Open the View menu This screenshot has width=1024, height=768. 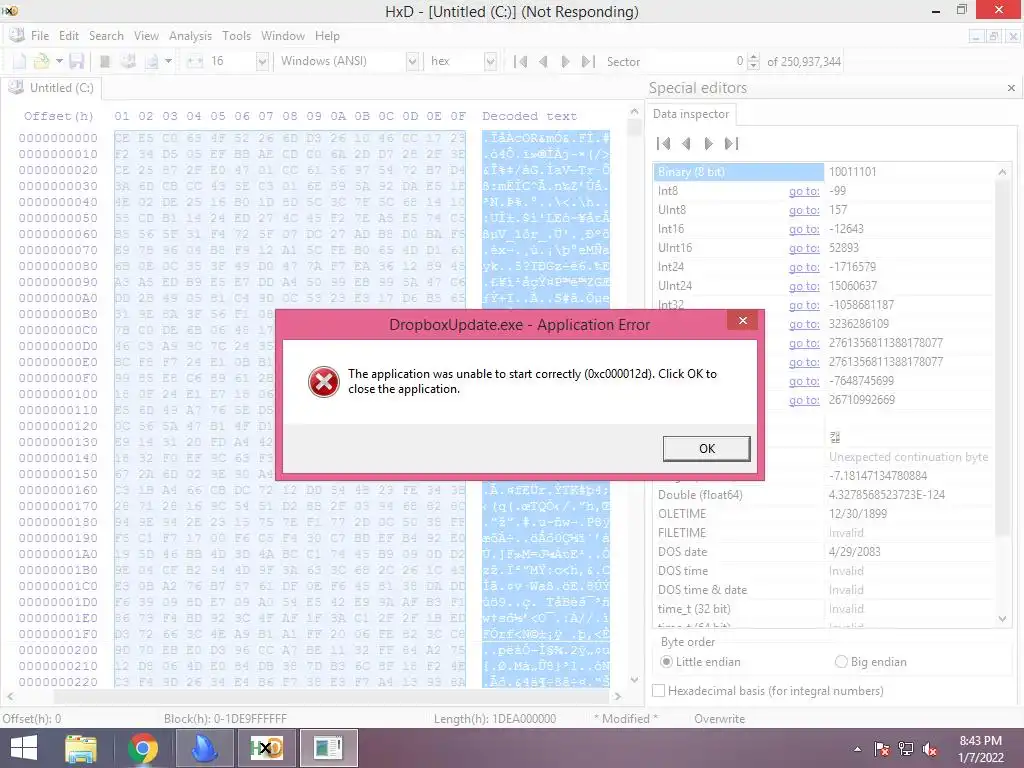pos(146,36)
